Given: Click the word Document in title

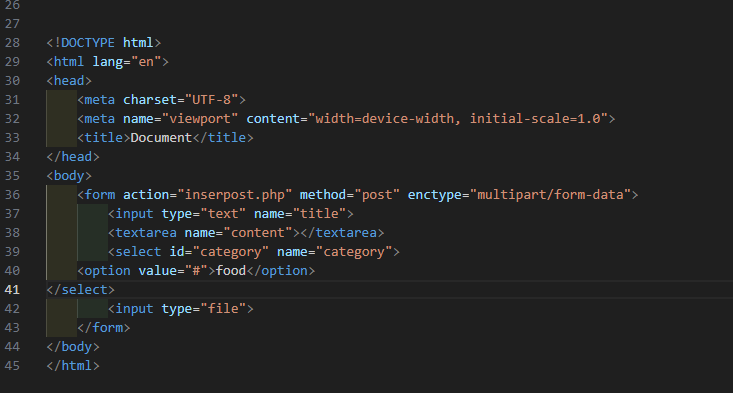Looking at the screenshot, I should click(x=161, y=138).
